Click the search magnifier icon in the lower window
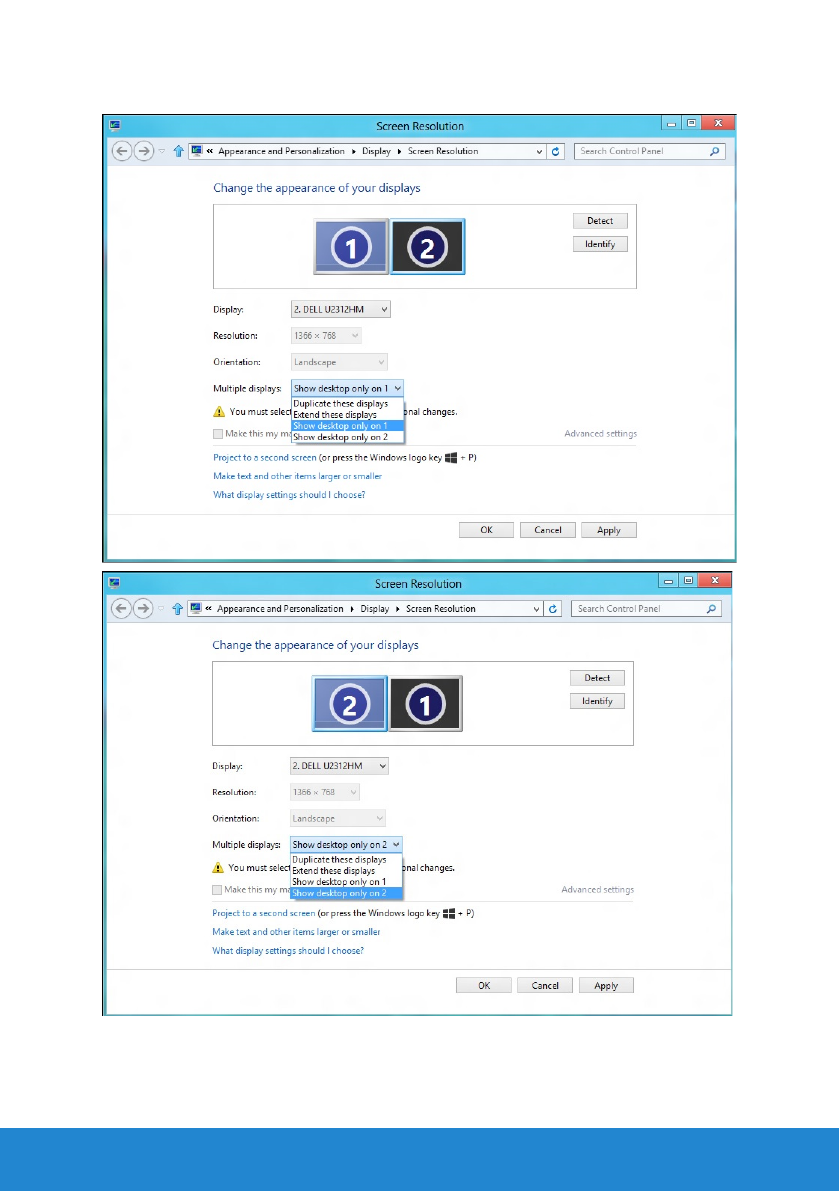Image resolution: width=839 pixels, height=1191 pixels. (711, 609)
